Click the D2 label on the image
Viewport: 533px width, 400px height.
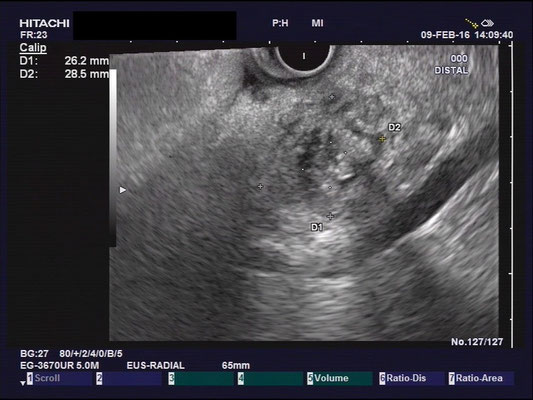point(394,127)
